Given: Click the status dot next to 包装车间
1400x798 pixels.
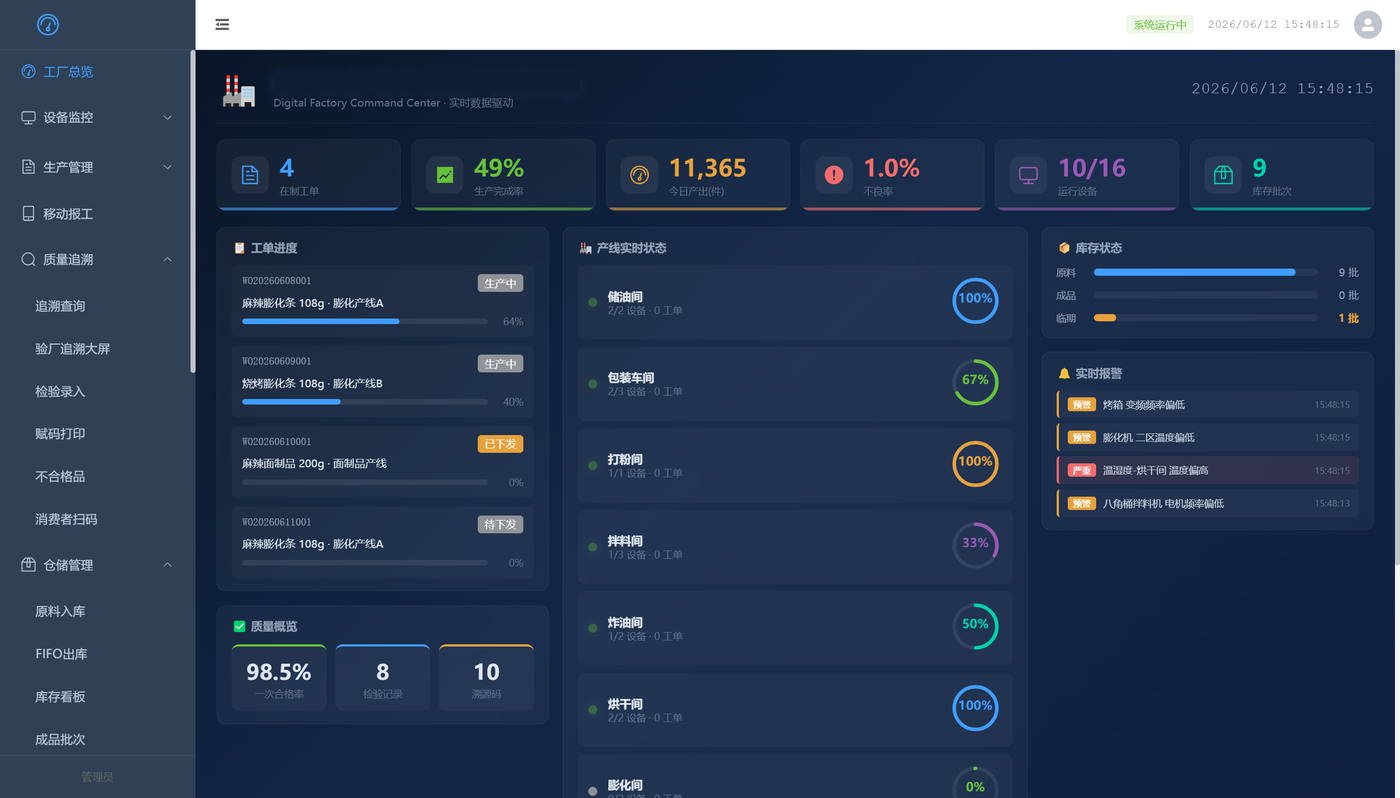Looking at the screenshot, I should click(x=593, y=384).
